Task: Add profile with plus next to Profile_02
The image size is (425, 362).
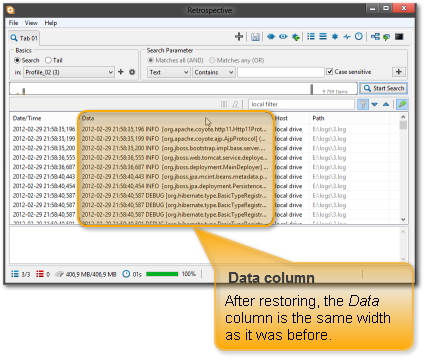Action: click(x=121, y=72)
